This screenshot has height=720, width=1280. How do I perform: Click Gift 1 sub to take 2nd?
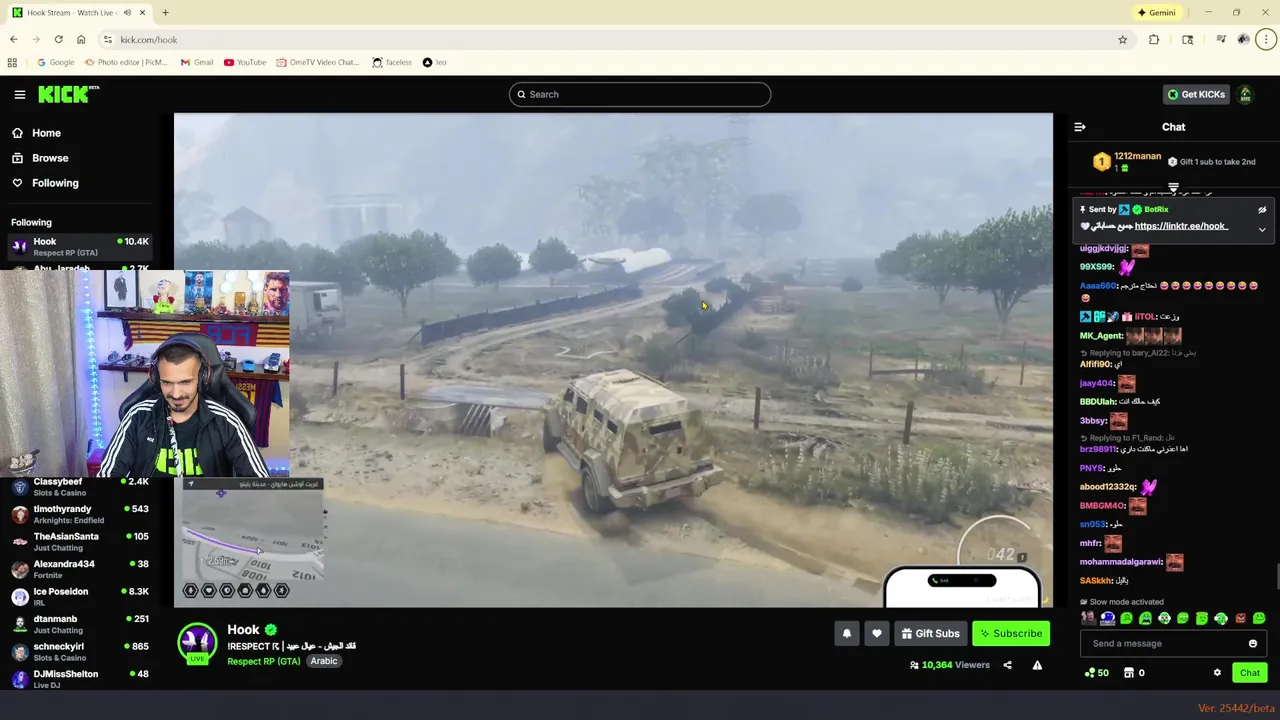1211,162
